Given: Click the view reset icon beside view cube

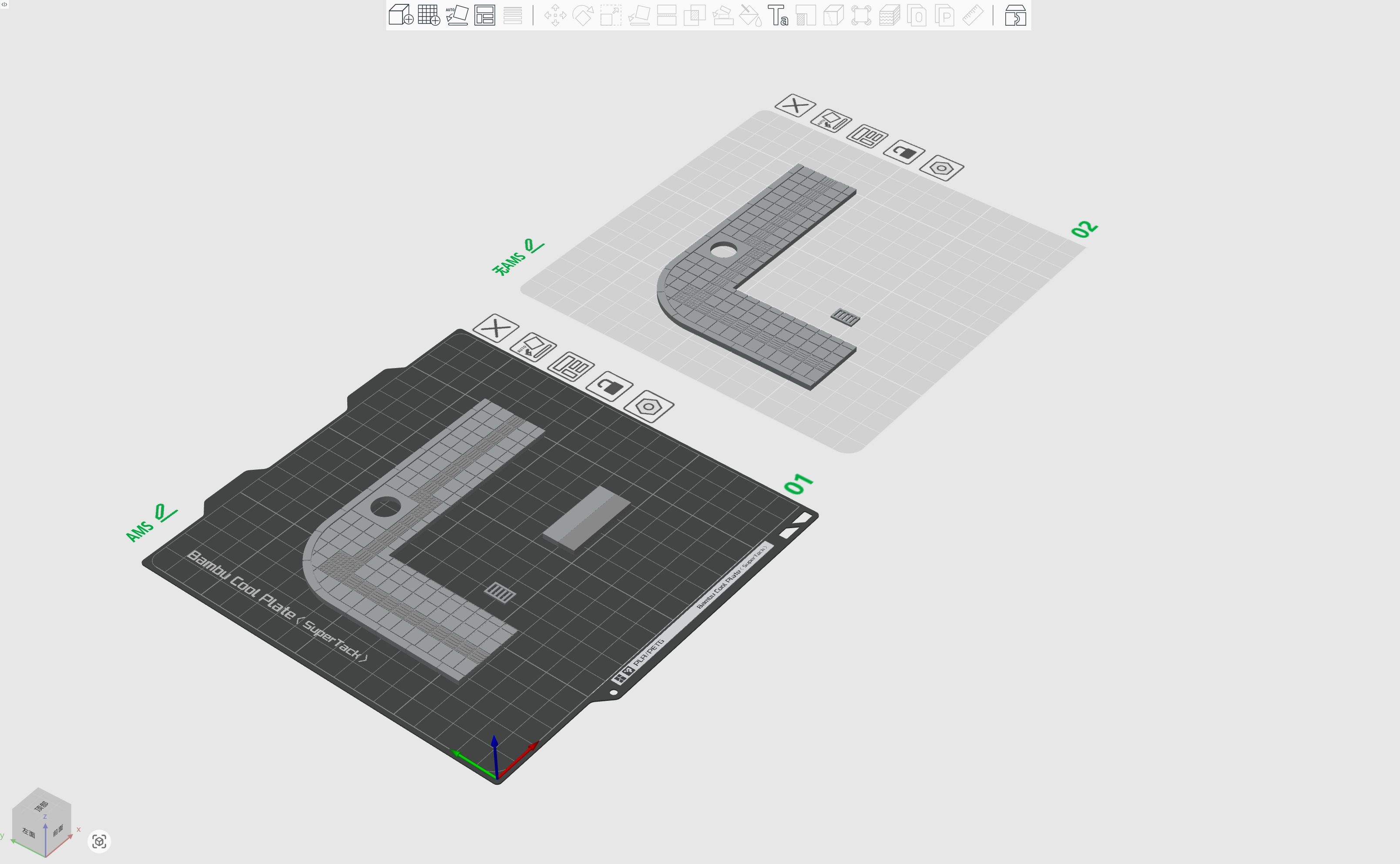Looking at the screenshot, I should click(99, 841).
